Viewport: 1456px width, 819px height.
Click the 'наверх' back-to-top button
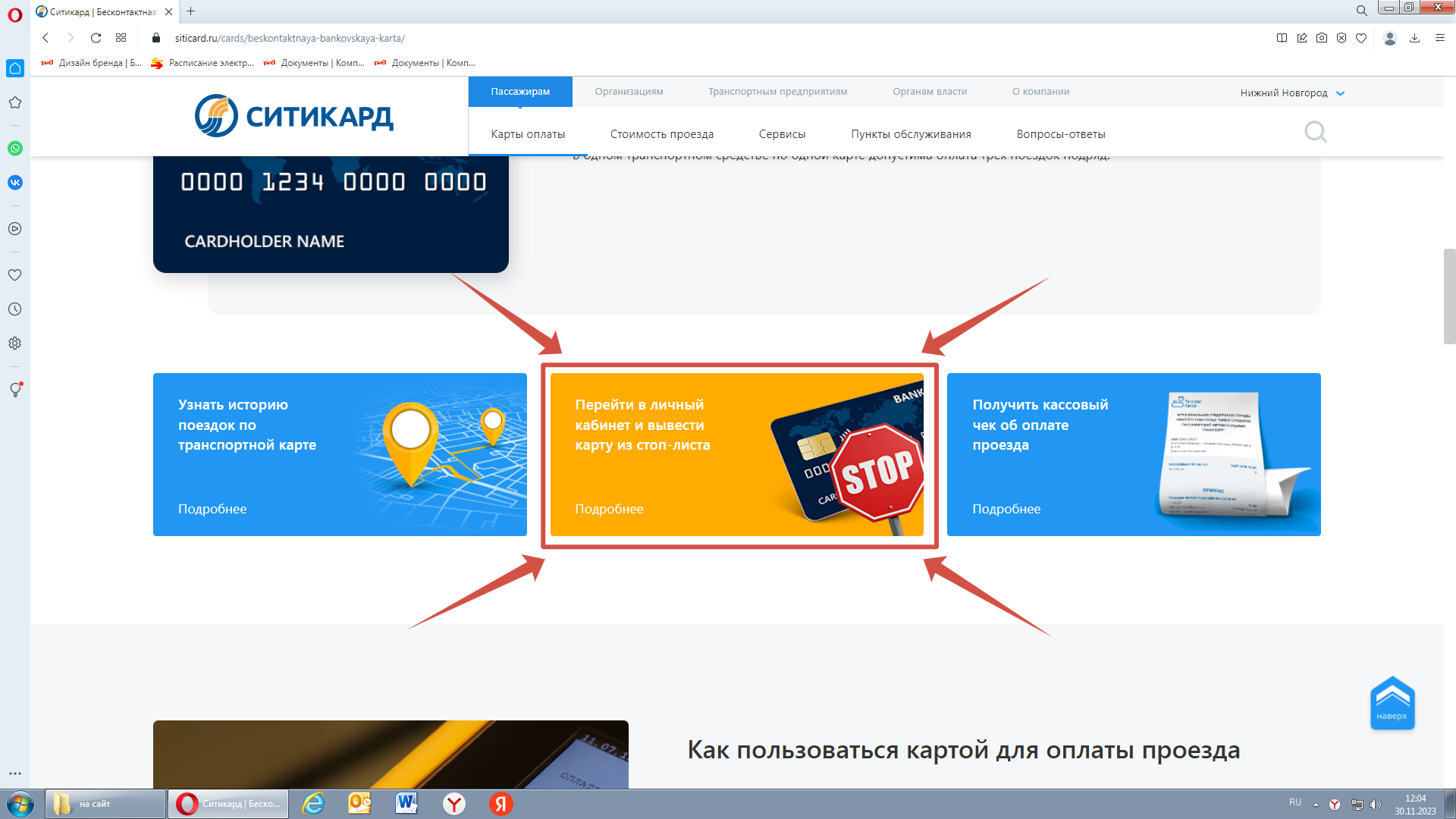pos(1392,703)
